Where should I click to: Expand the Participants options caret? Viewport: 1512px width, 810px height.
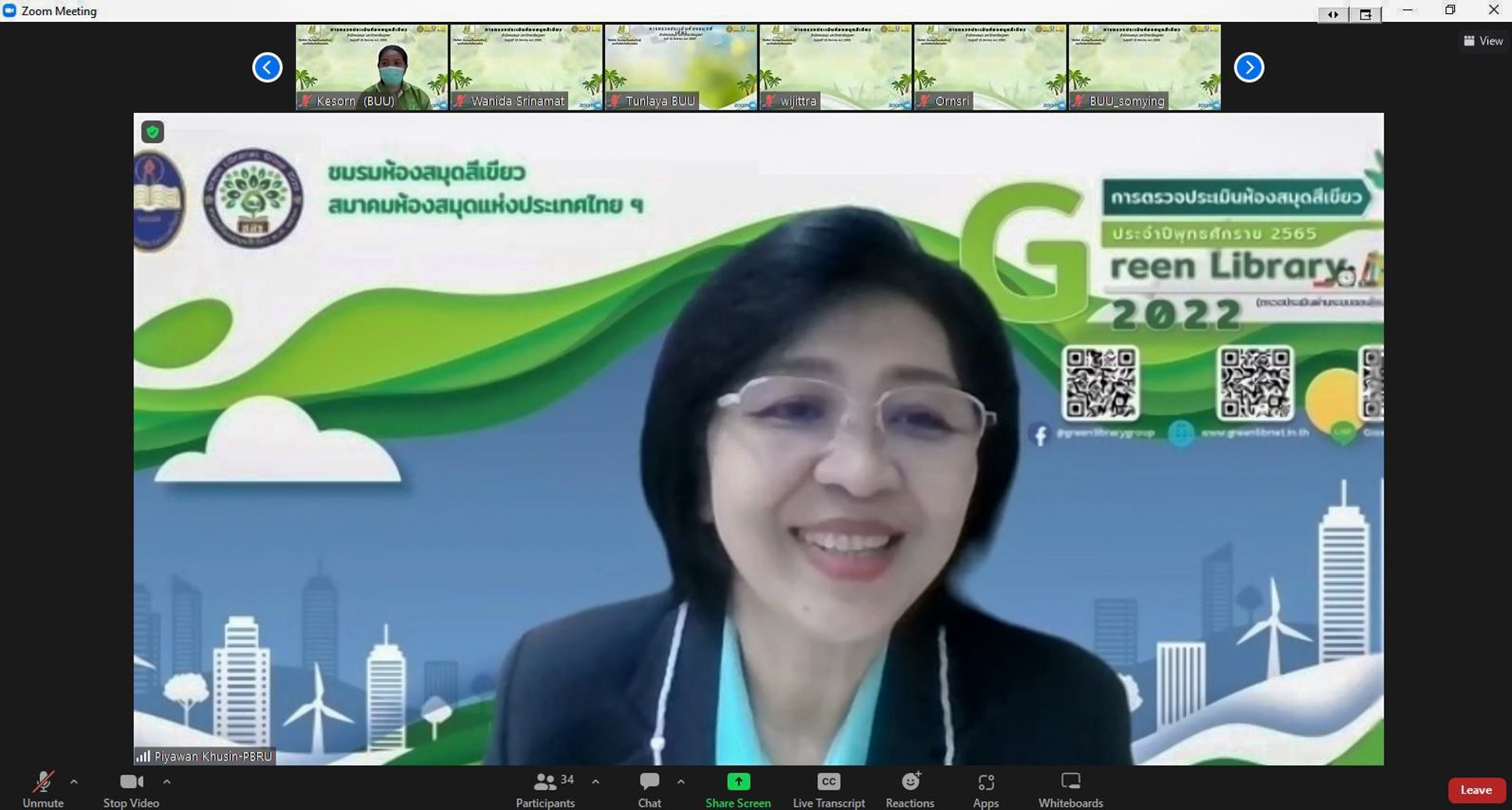point(596,782)
